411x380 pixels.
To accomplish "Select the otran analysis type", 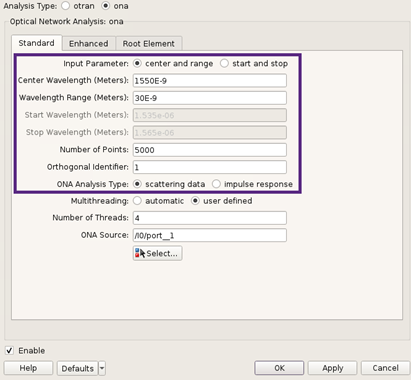I will point(66,6).
